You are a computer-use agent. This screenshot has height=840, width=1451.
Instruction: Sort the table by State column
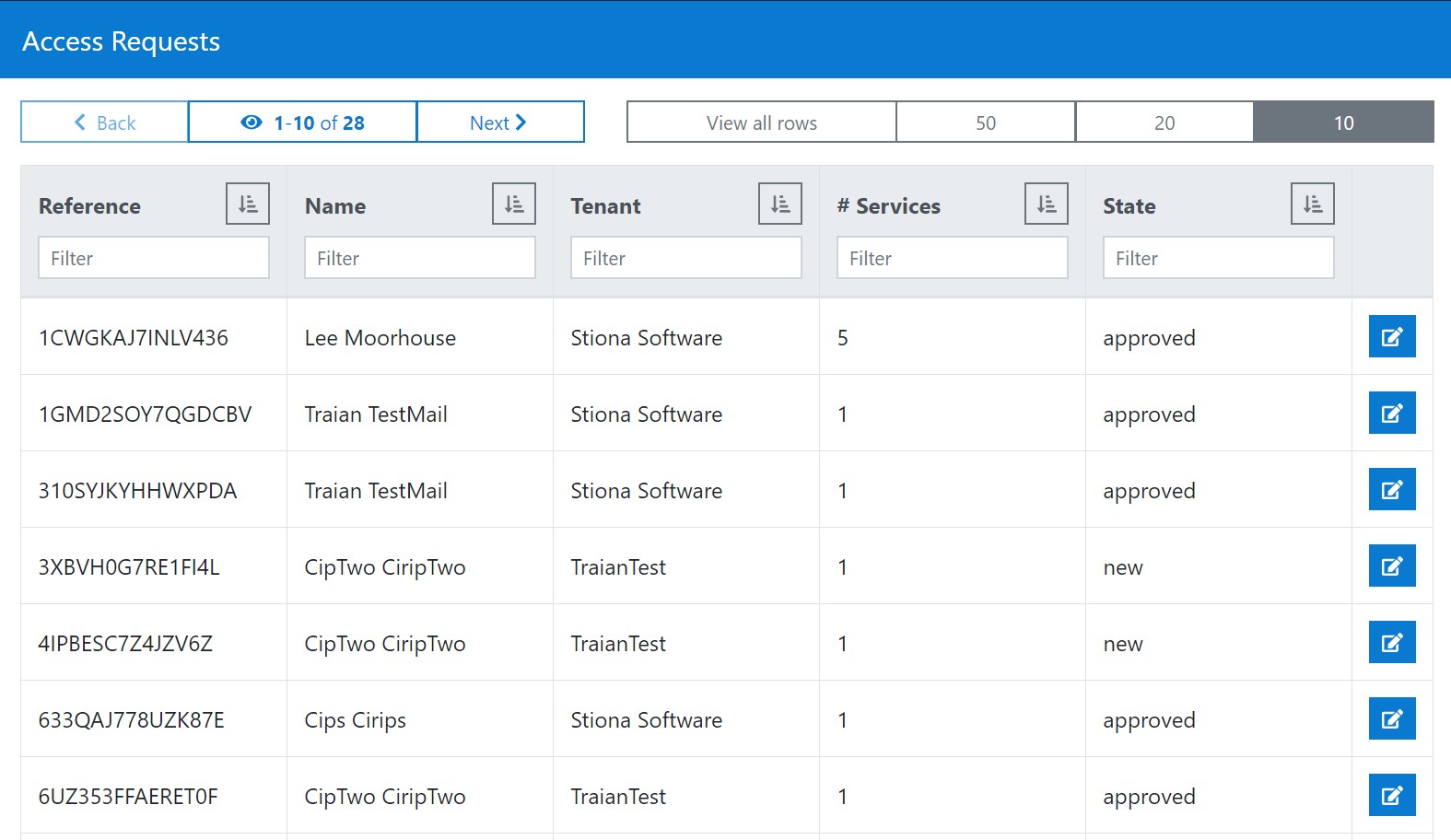(x=1313, y=204)
